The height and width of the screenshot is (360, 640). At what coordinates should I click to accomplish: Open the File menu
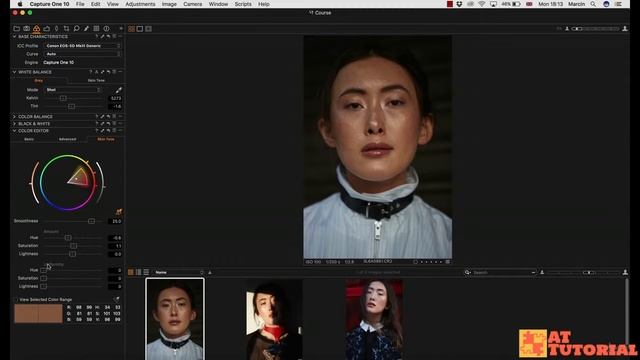tap(80, 4)
